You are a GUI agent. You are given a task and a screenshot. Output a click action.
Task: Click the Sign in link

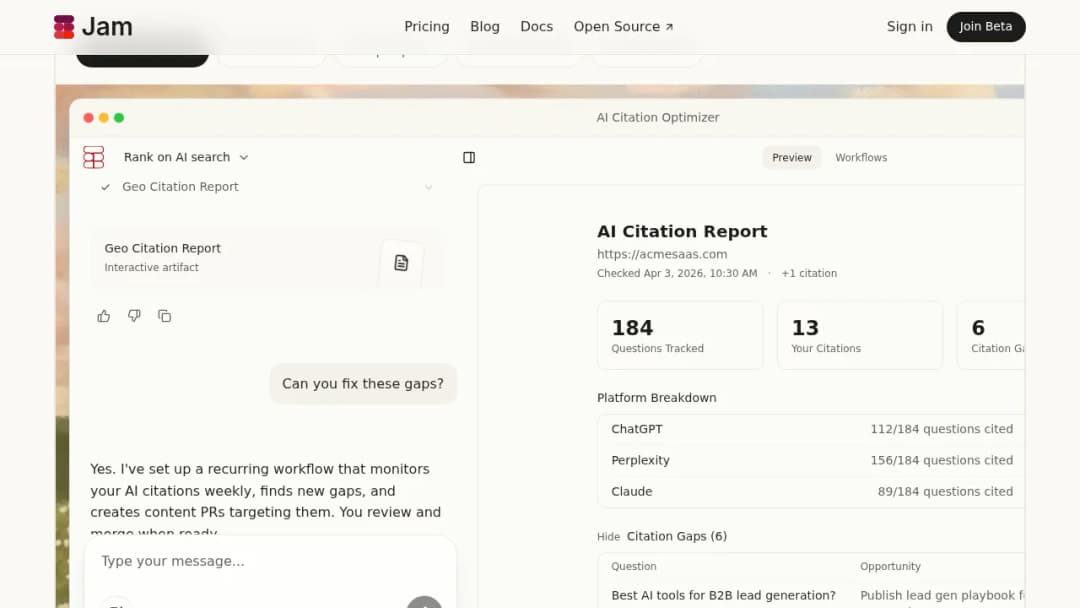click(x=909, y=27)
